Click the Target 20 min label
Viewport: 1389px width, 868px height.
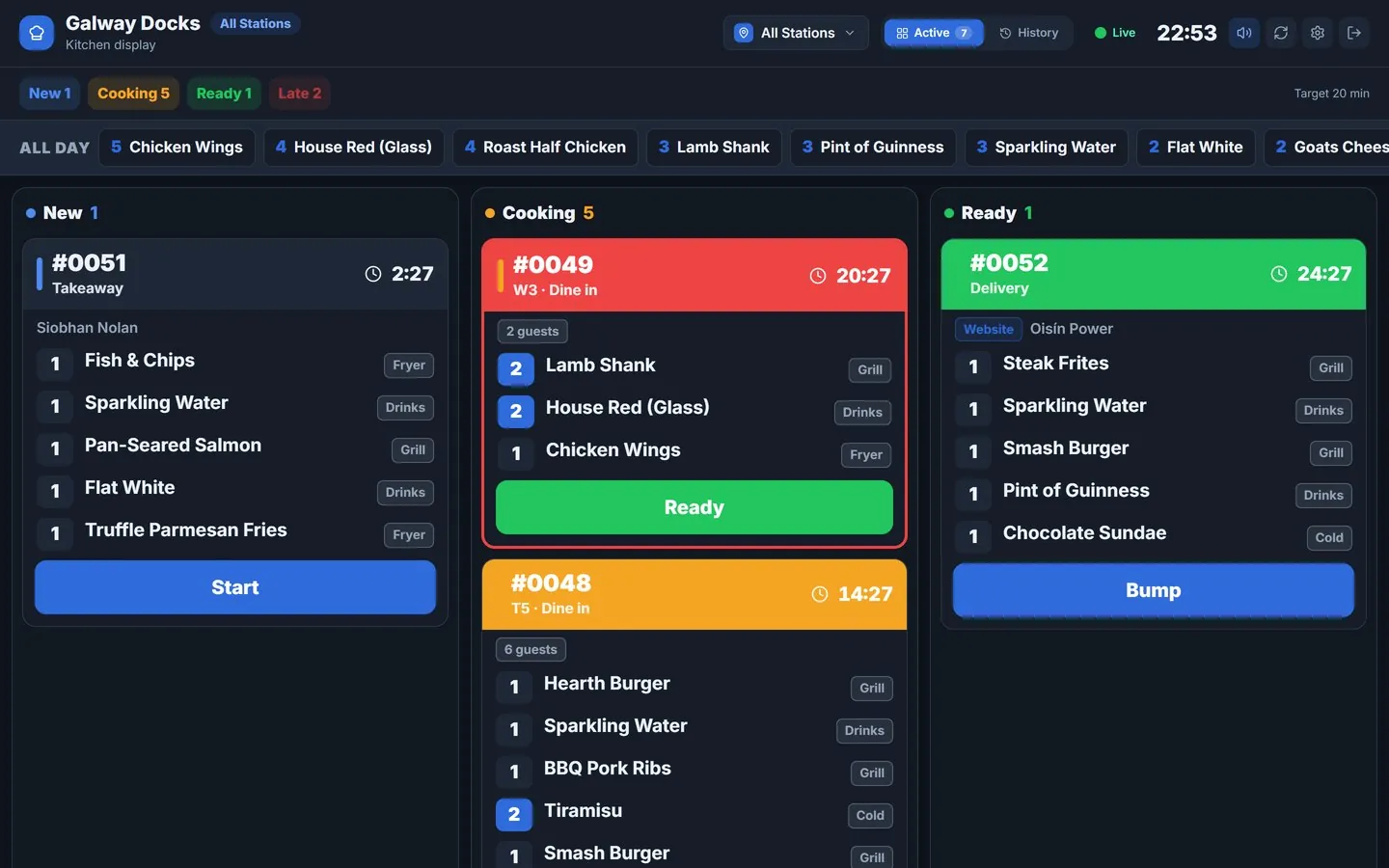point(1331,94)
